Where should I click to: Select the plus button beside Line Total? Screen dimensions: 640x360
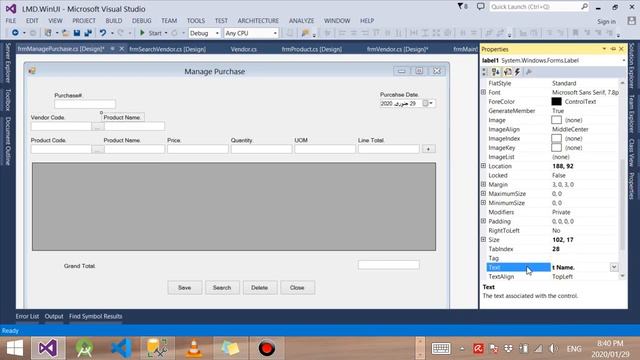(428, 149)
